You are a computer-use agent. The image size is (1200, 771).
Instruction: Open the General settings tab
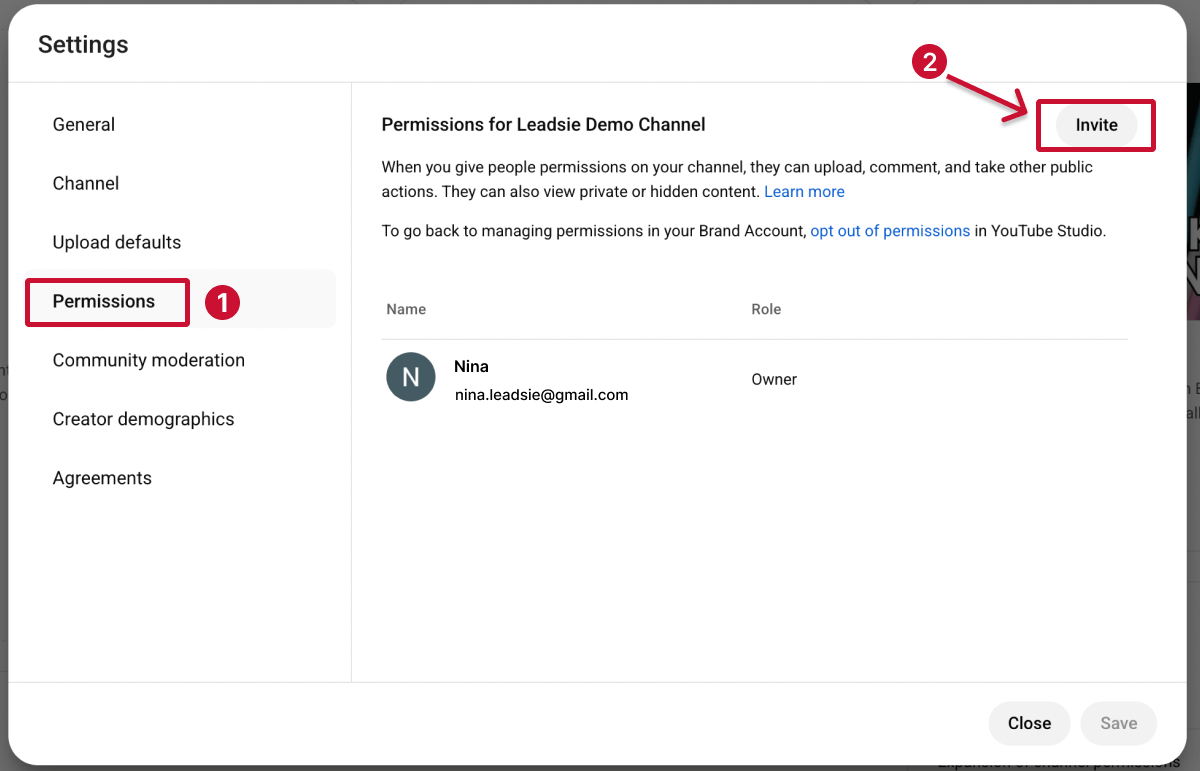click(84, 125)
